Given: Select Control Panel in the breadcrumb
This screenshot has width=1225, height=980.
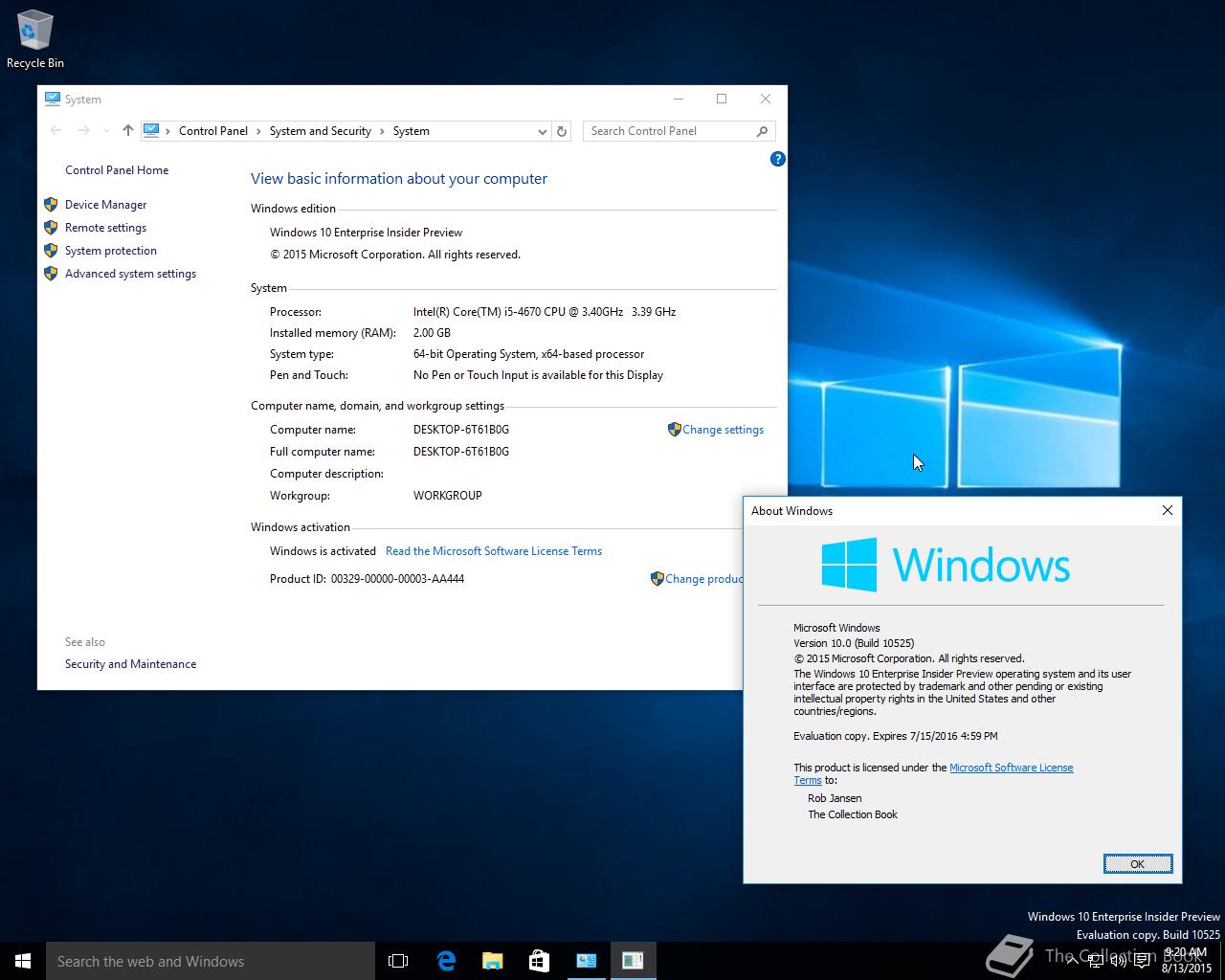Looking at the screenshot, I should (x=213, y=131).
